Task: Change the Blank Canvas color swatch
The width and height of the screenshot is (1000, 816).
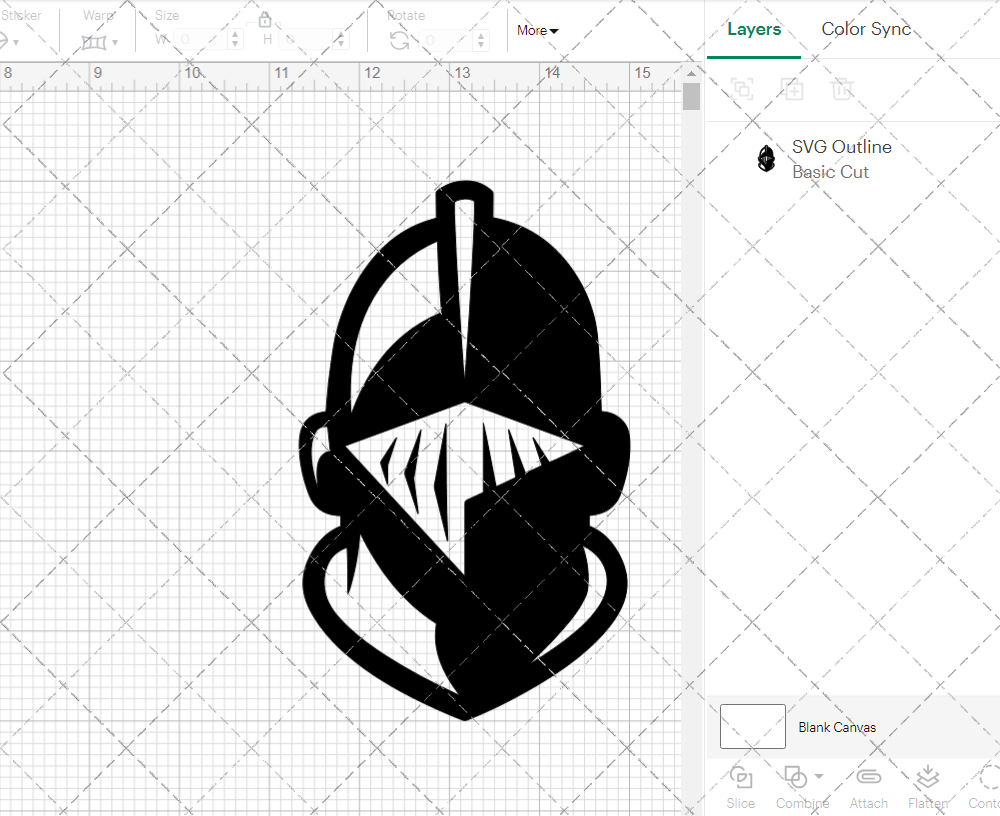Action: pos(752,726)
